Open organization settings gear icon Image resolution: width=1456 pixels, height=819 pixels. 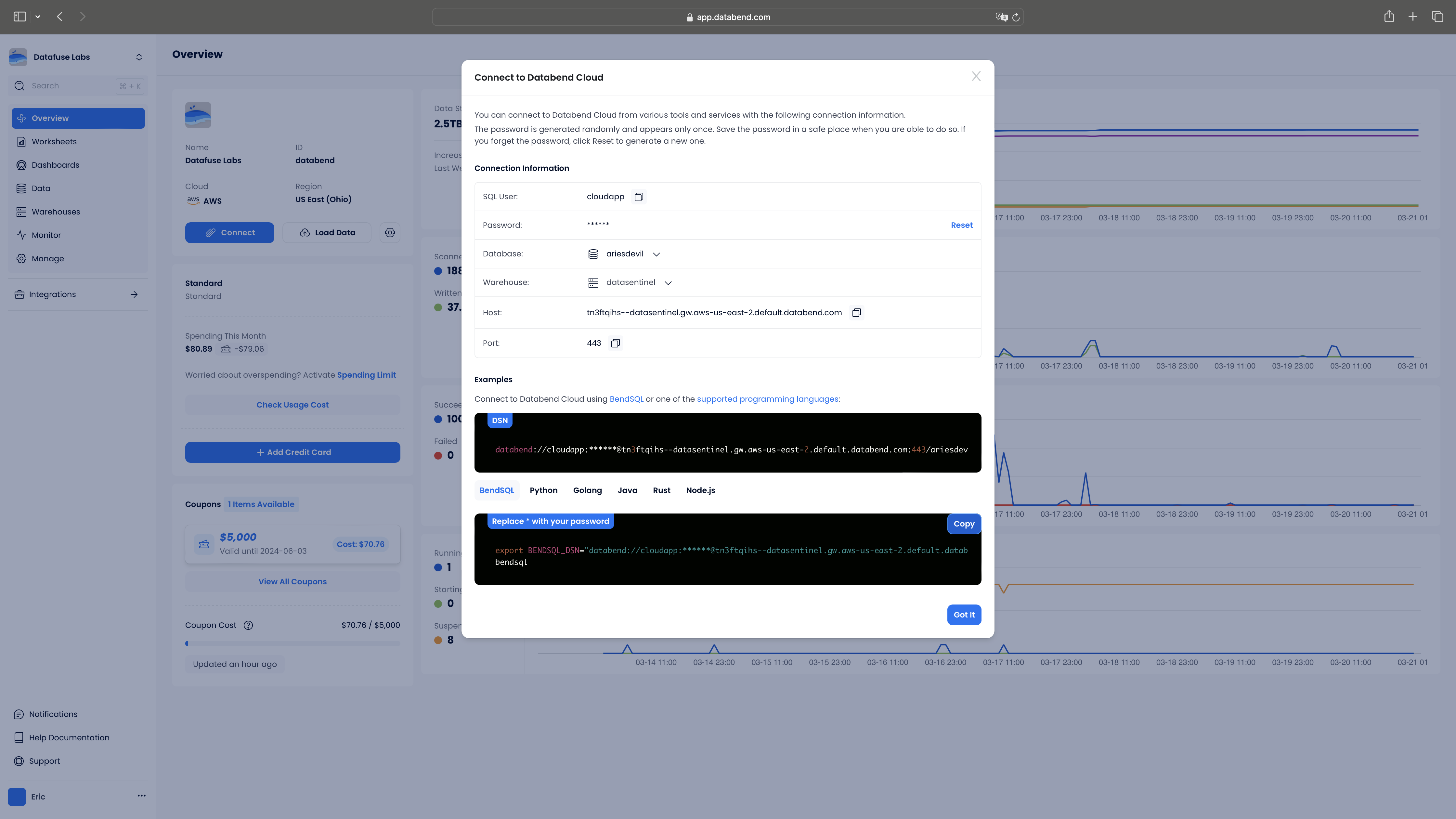[x=390, y=233]
